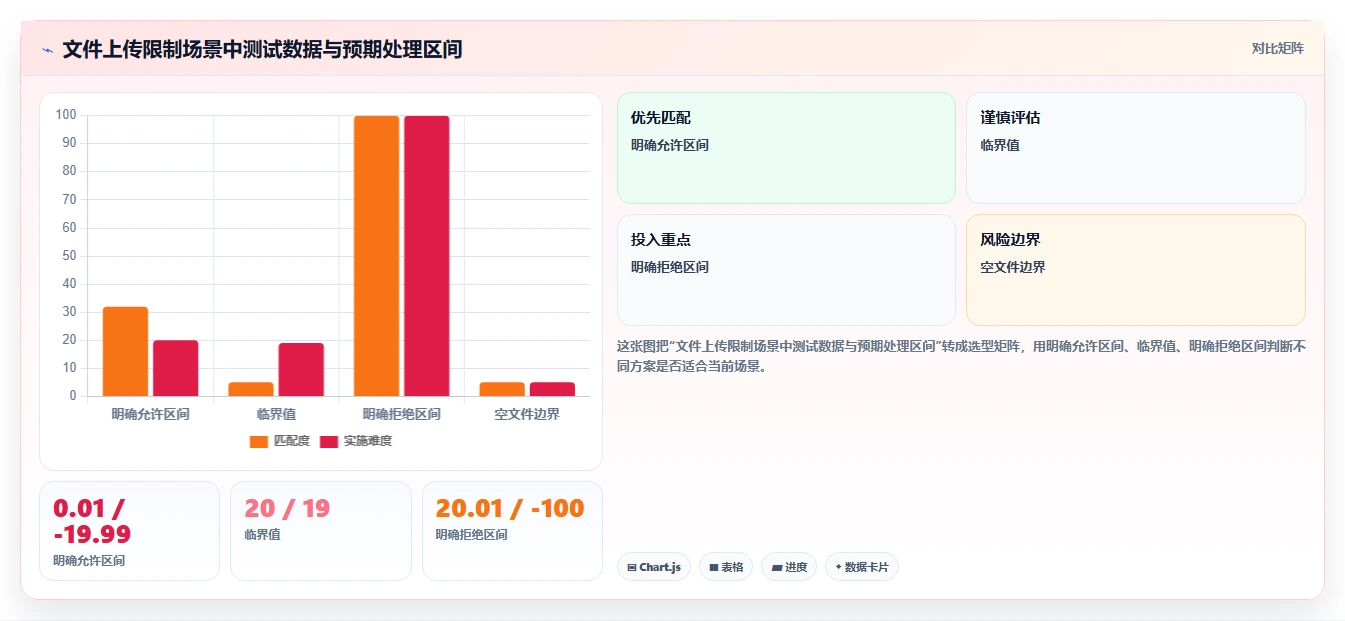
Task: Click the orange 明确拒绝区间 bar
Action: [x=376, y=256]
